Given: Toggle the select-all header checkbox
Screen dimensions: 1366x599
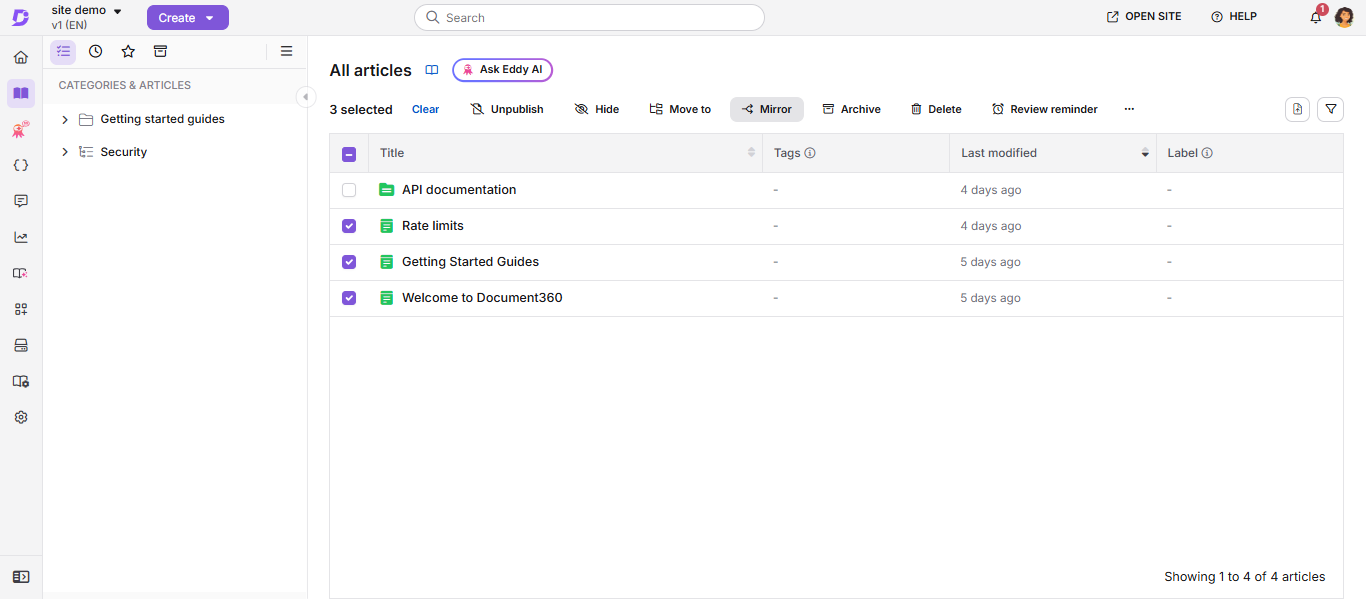Looking at the screenshot, I should [x=349, y=154].
